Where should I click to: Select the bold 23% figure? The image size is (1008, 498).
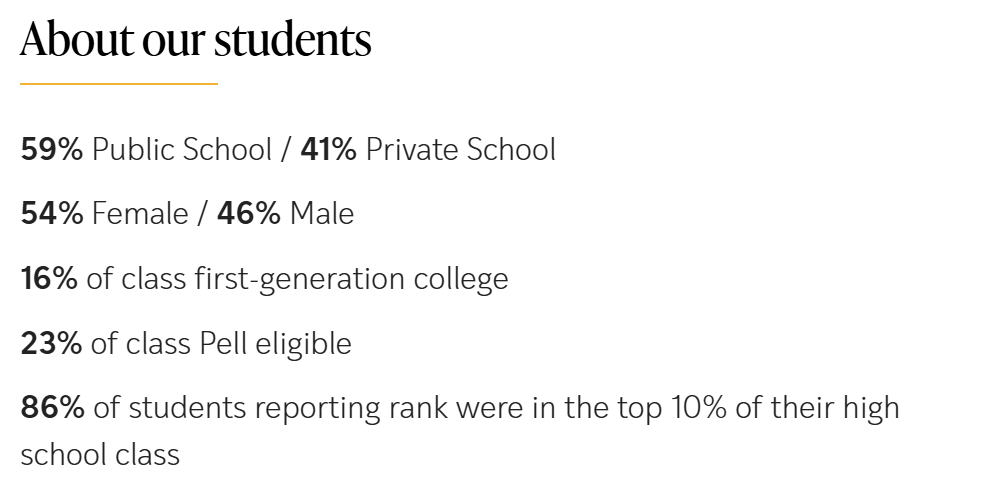(51, 344)
